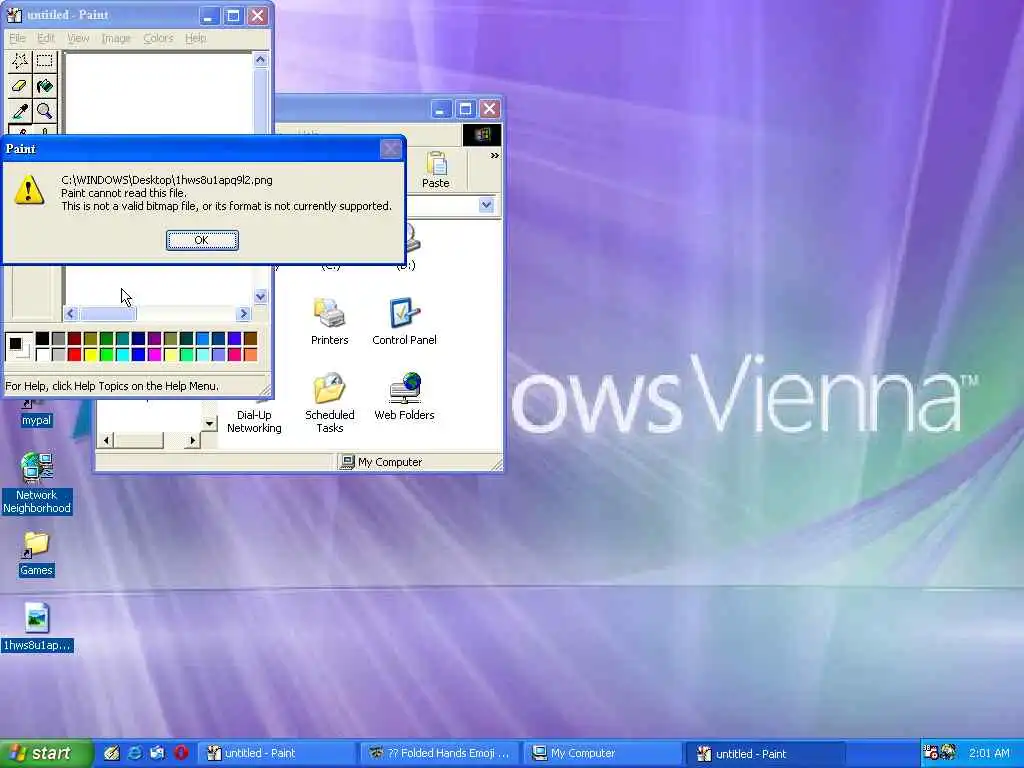The image size is (1024, 768).
Task: Click the Paint canvas scroll down arrow
Action: click(x=260, y=296)
